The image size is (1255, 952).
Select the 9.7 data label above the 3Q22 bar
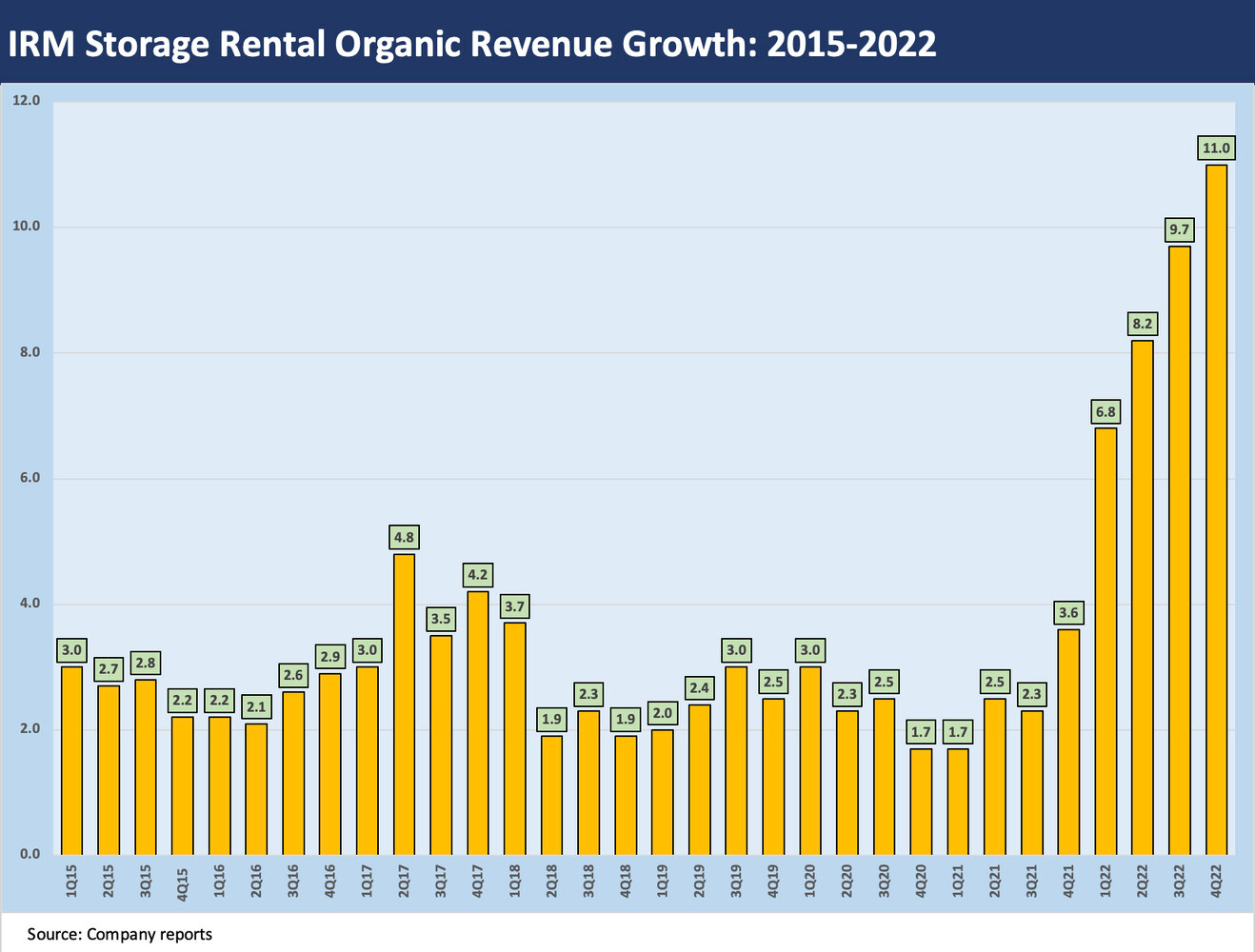(x=1179, y=229)
